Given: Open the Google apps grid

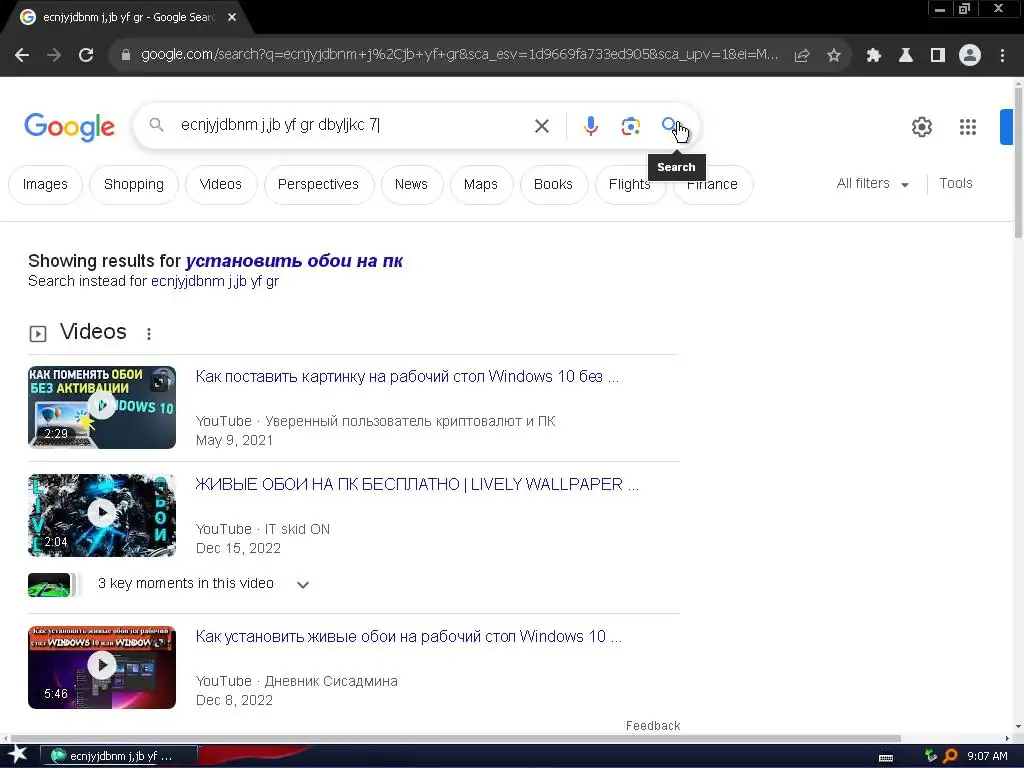Looking at the screenshot, I should 968,127.
